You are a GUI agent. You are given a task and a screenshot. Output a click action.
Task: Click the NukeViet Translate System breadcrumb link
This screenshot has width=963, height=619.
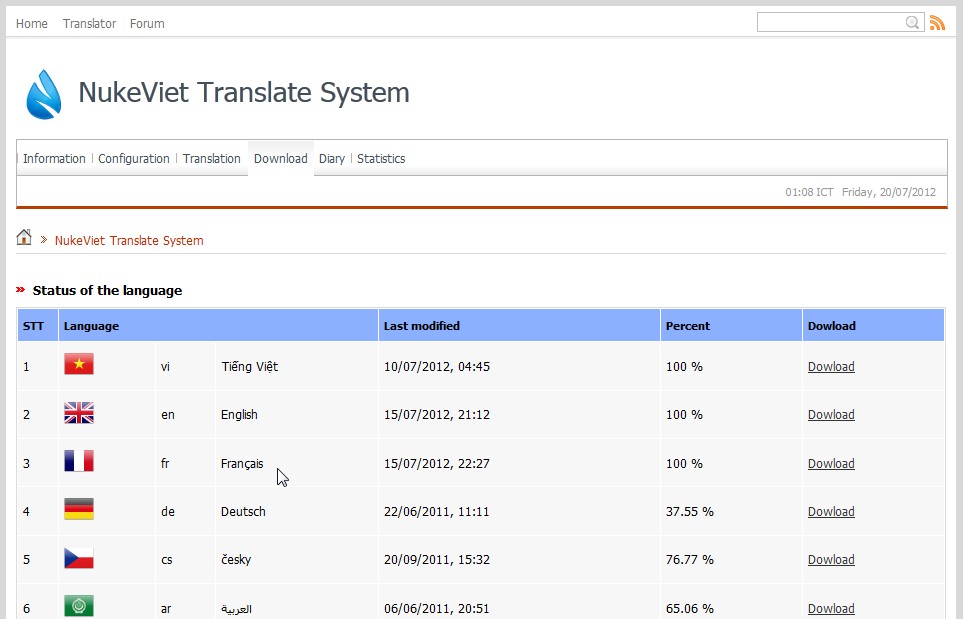[x=129, y=241]
